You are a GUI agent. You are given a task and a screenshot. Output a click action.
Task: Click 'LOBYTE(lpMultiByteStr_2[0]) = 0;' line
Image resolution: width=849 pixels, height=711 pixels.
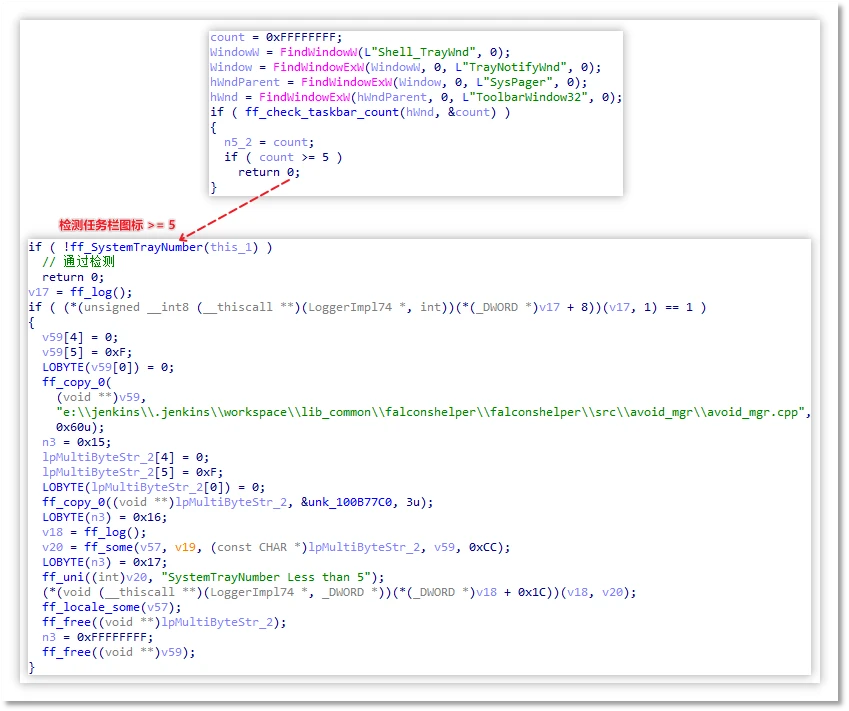154,487
